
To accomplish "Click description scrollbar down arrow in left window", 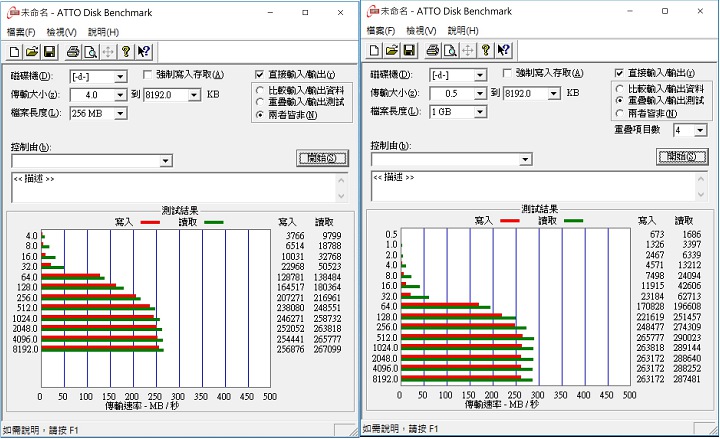I will [341, 196].
